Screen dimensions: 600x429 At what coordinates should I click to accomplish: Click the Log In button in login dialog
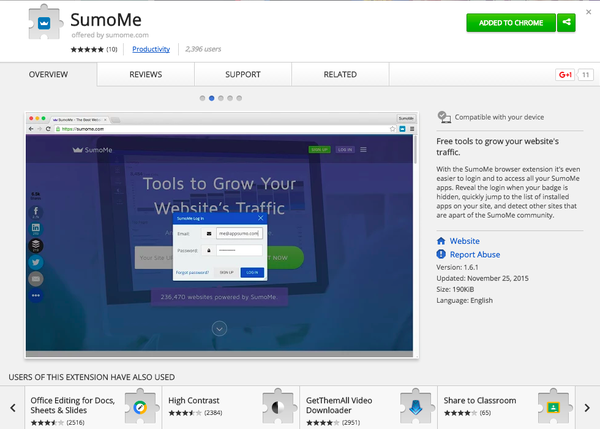coord(252,272)
